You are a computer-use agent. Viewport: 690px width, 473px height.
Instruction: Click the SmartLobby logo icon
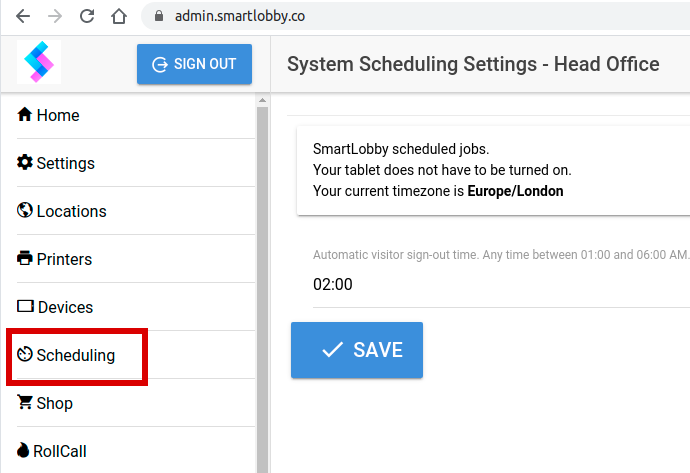tap(39, 62)
